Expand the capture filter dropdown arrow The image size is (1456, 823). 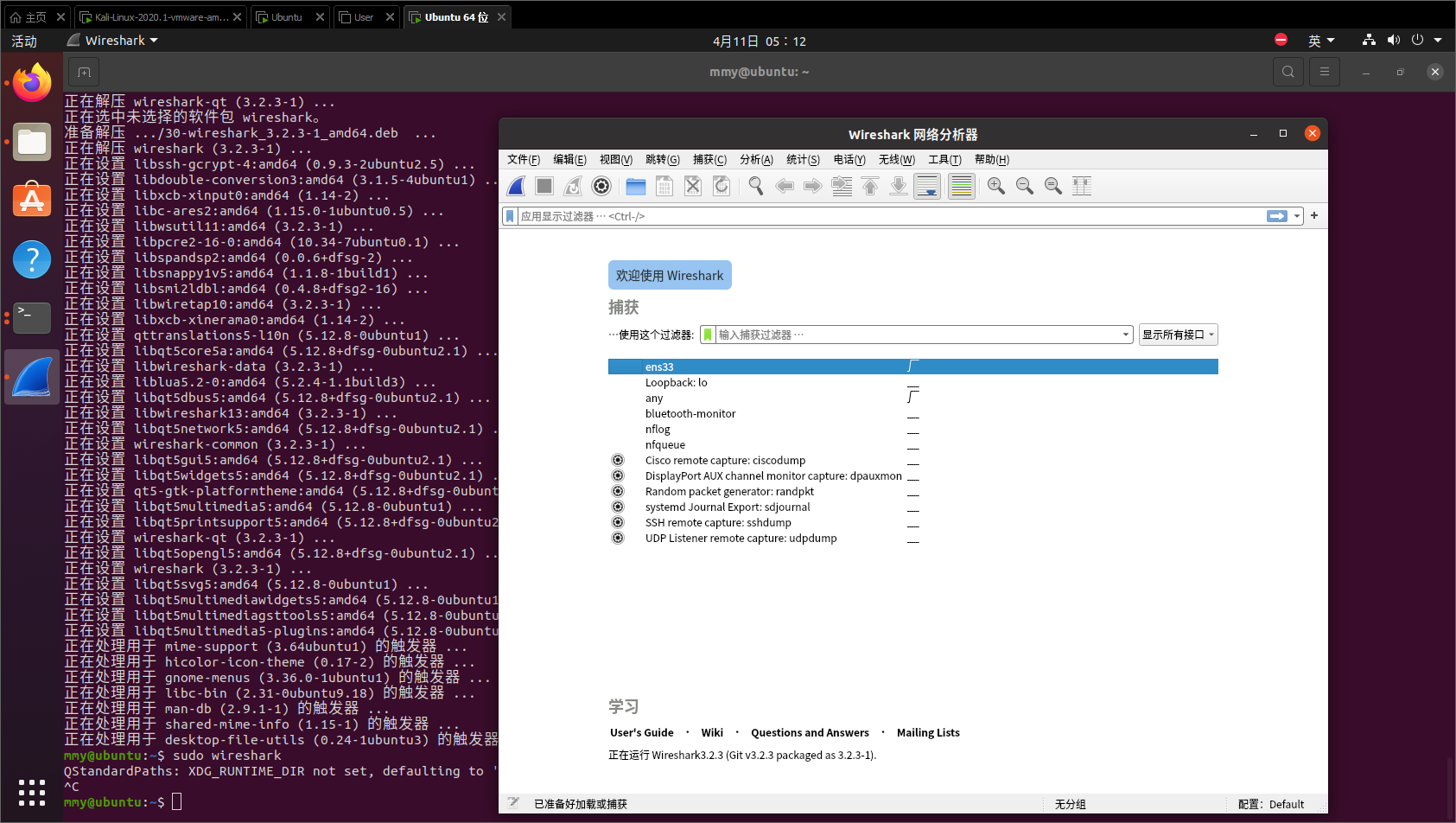coord(1126,335)
